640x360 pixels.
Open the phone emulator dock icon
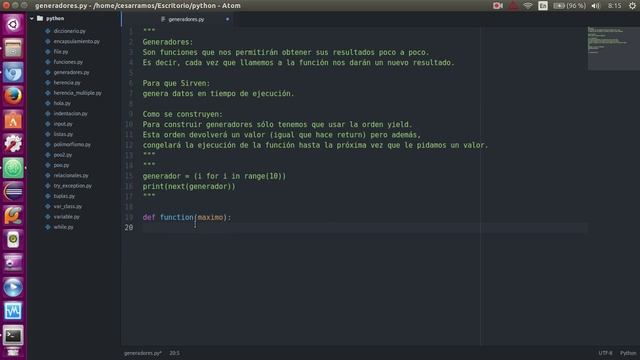13,240
